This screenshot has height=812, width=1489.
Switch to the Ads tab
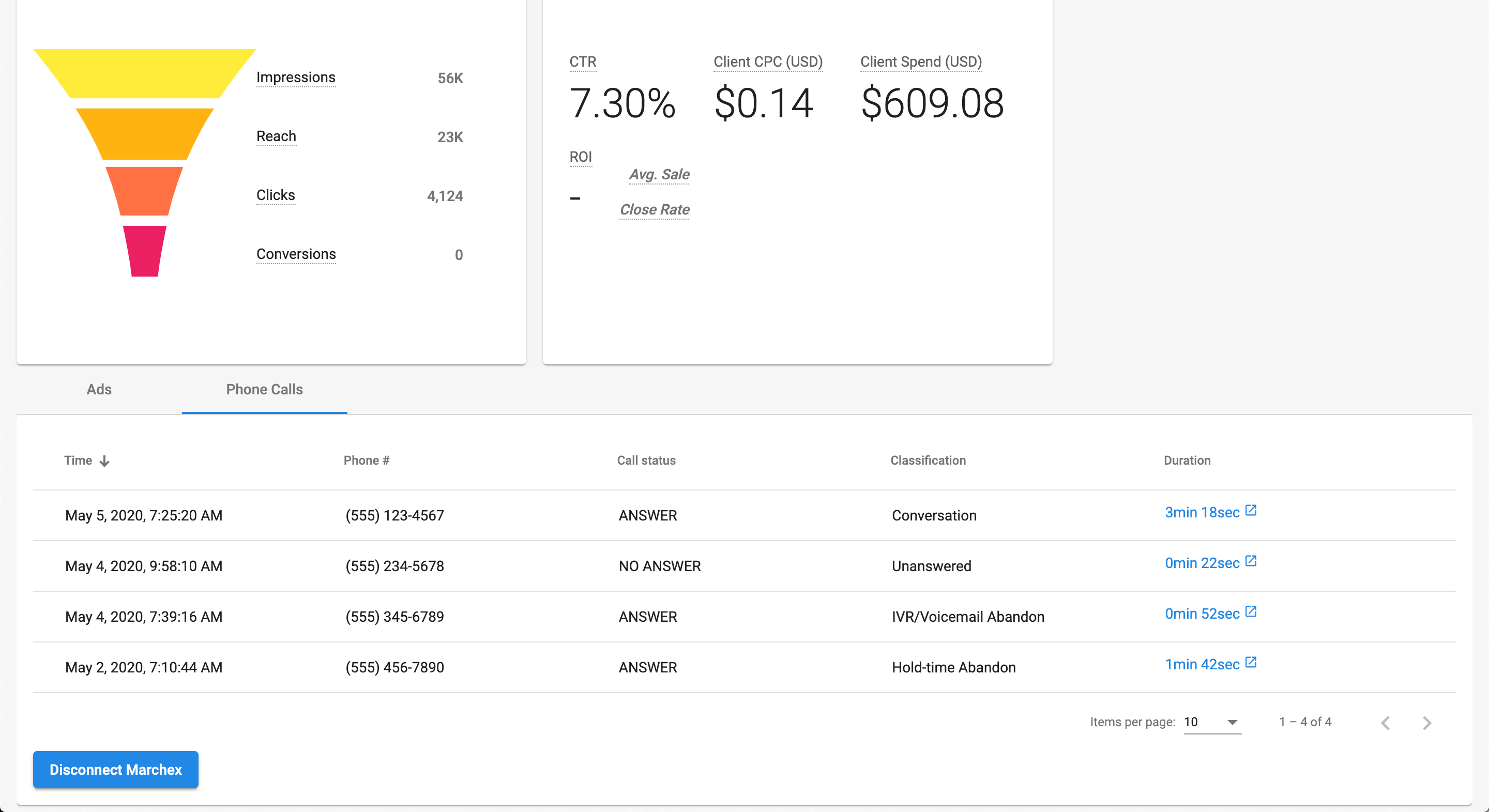click(99, 390)
